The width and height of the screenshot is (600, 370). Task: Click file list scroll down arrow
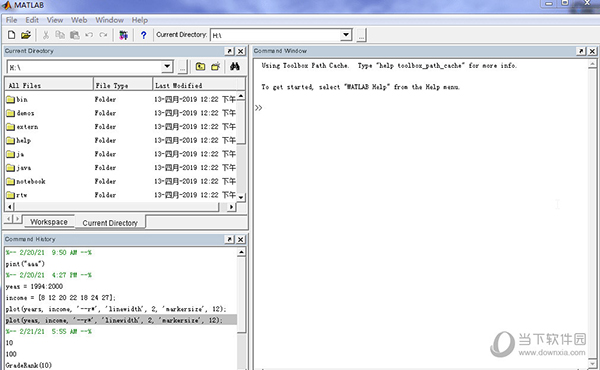pyautogui.click(x=241, y=197)
